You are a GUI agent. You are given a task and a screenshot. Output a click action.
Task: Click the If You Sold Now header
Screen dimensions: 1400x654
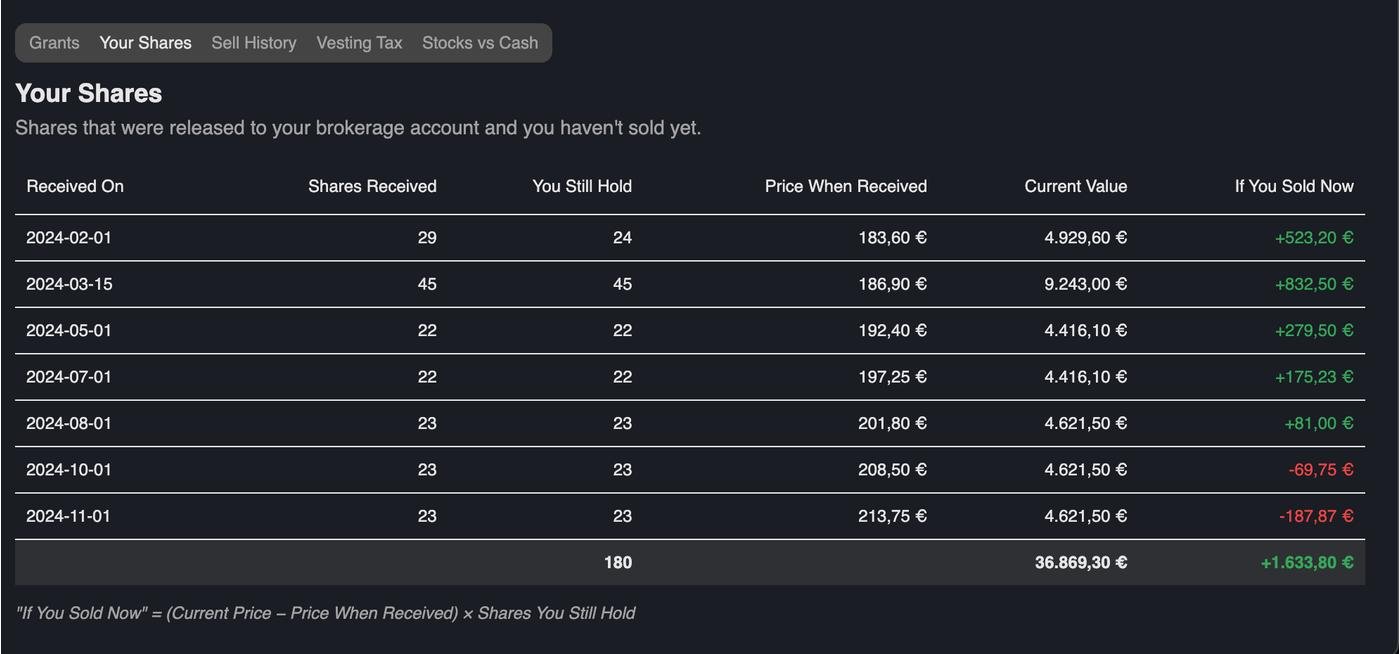[x=1294, y=186]
